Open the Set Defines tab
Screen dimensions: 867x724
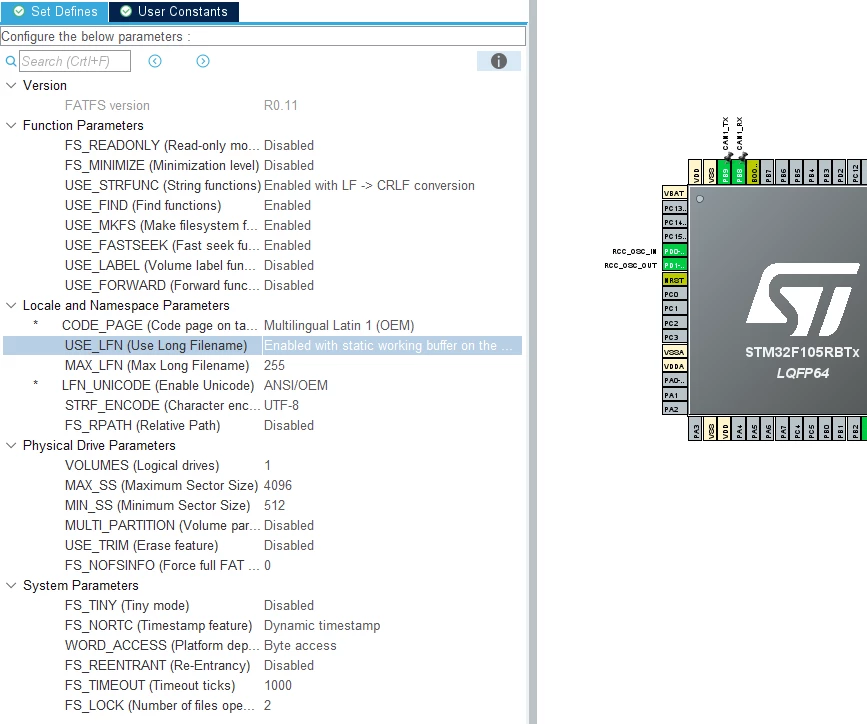click(55, 11)
